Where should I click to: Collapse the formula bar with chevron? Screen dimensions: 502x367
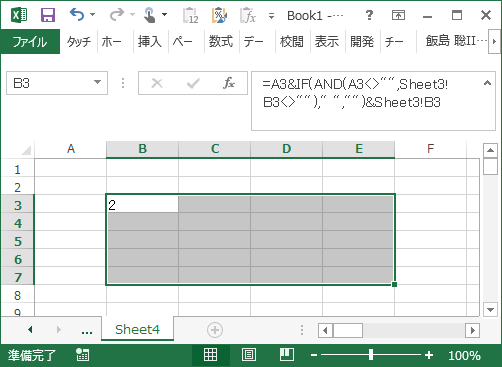point(487,83)
